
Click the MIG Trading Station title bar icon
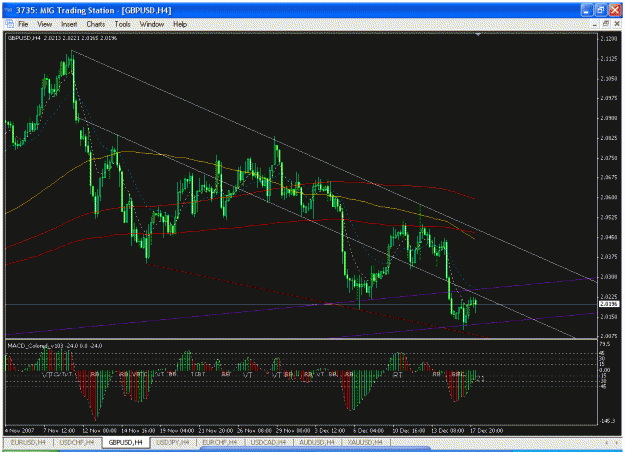click(8, 10)
